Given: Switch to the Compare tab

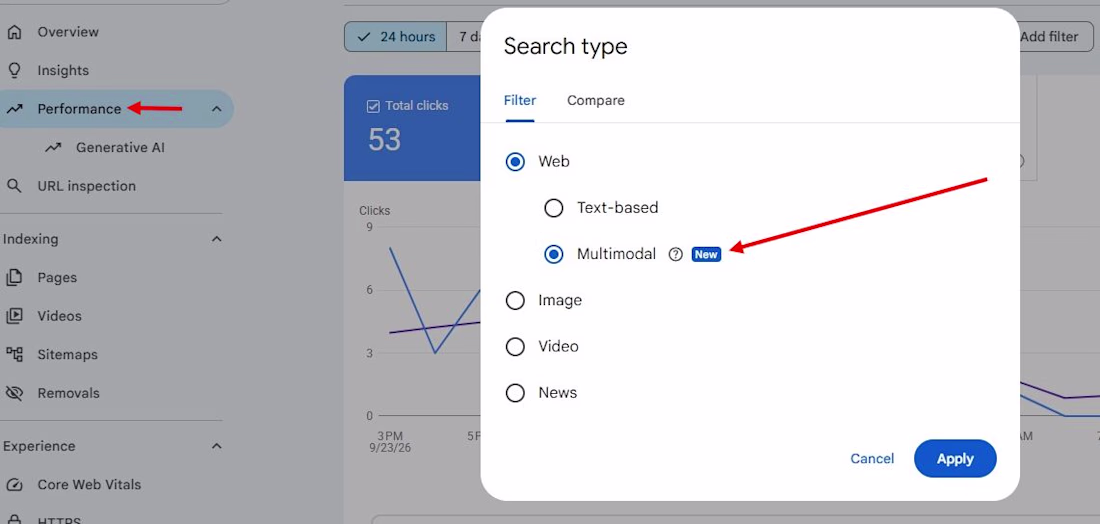Looking at the screenshot, I should [596, 101].
